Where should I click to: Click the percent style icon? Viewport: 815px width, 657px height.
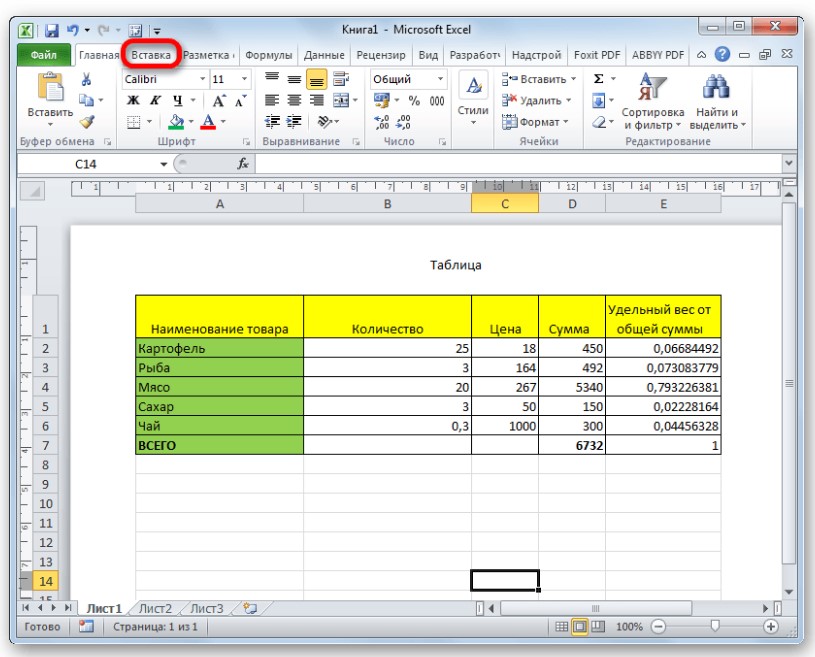[414, 100]
